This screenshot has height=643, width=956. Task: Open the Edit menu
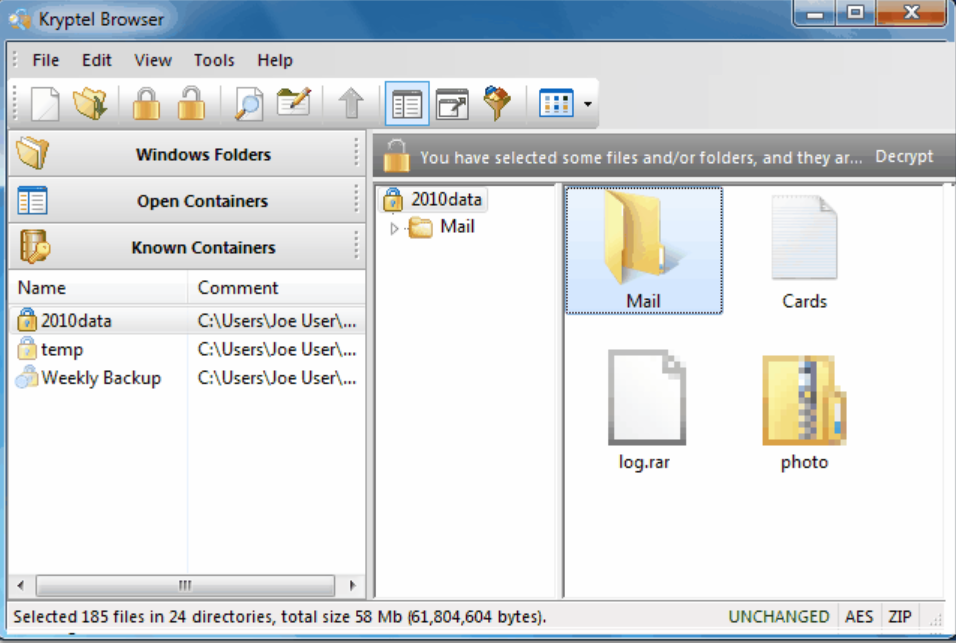[x=97, y=60]
